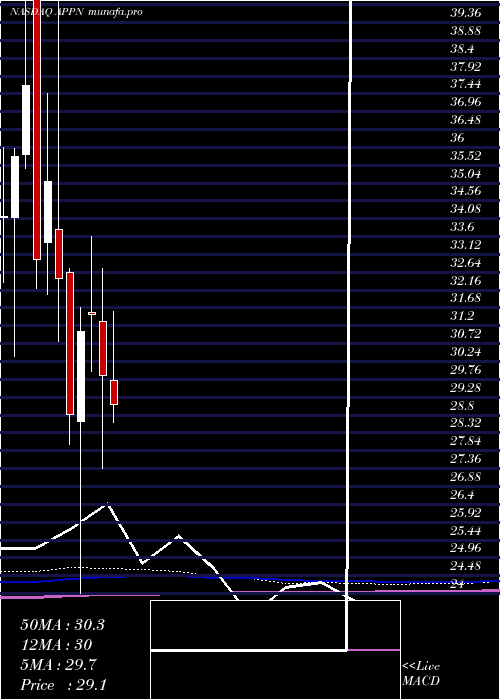This screenshot has height=700, width=500.
Task: Click the 30.24 price axis label
Action: coord(466,352)
